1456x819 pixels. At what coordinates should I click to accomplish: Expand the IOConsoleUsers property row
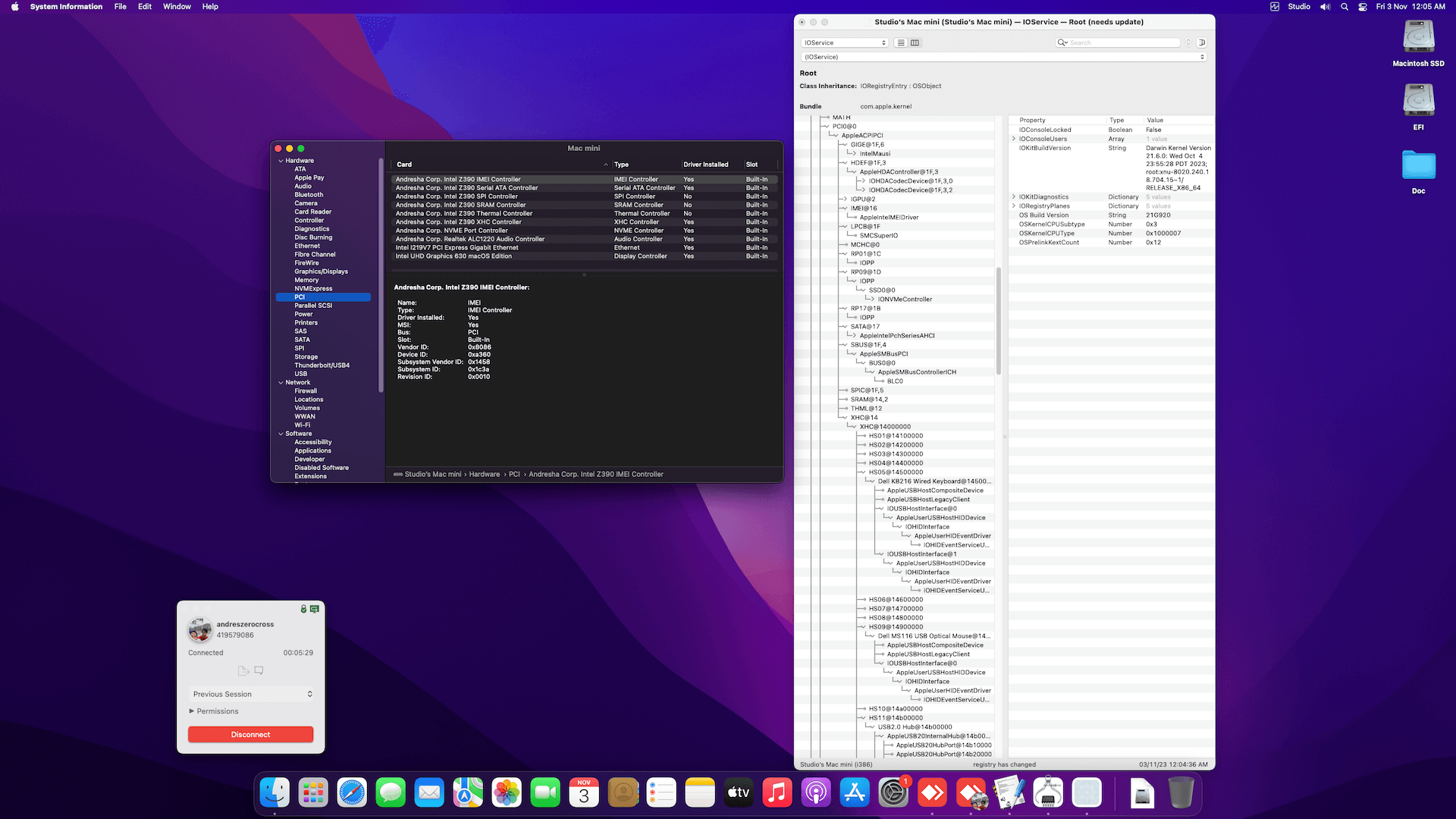coord(1014,139)
